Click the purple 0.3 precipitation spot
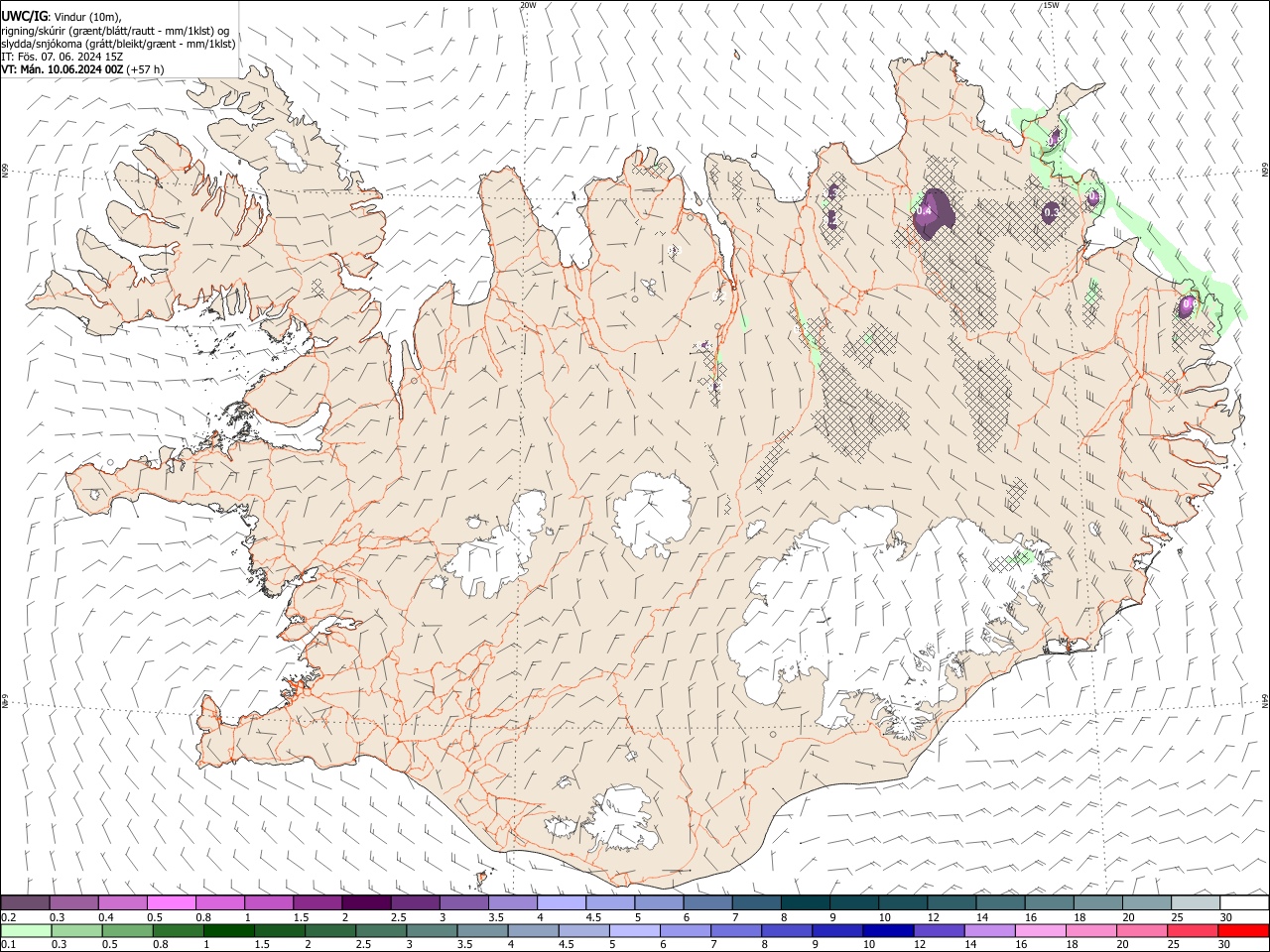The height and width of the screenshot is (952, 1270). click(1052, 211)
